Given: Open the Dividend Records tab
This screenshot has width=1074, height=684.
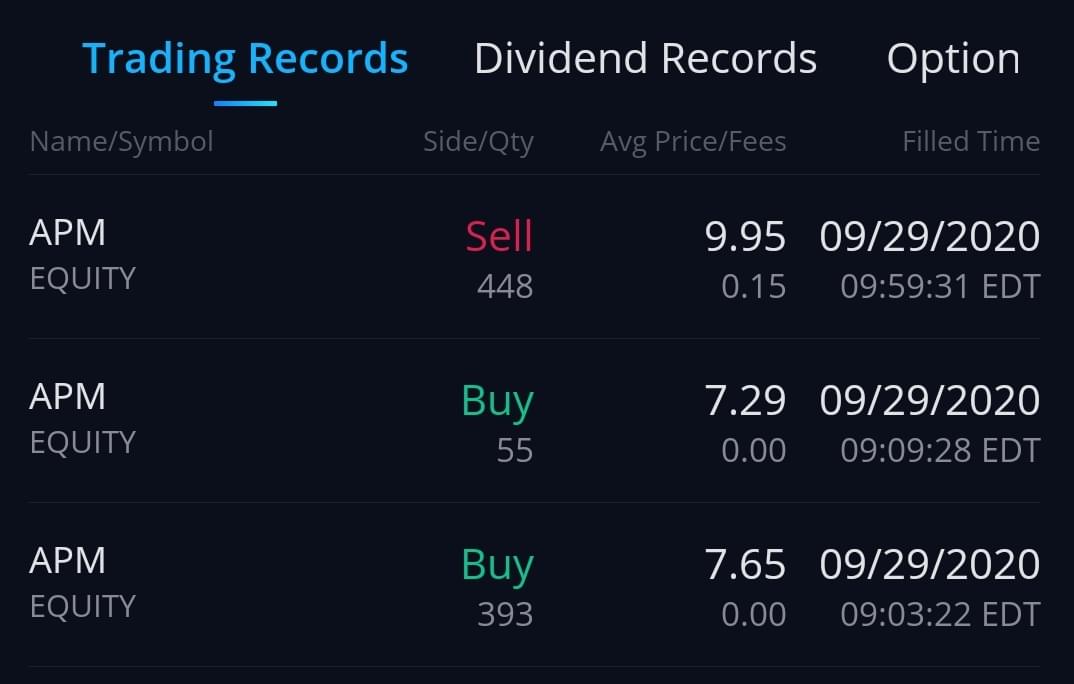Looking at the screenshot, I should [x=645, y=59].
